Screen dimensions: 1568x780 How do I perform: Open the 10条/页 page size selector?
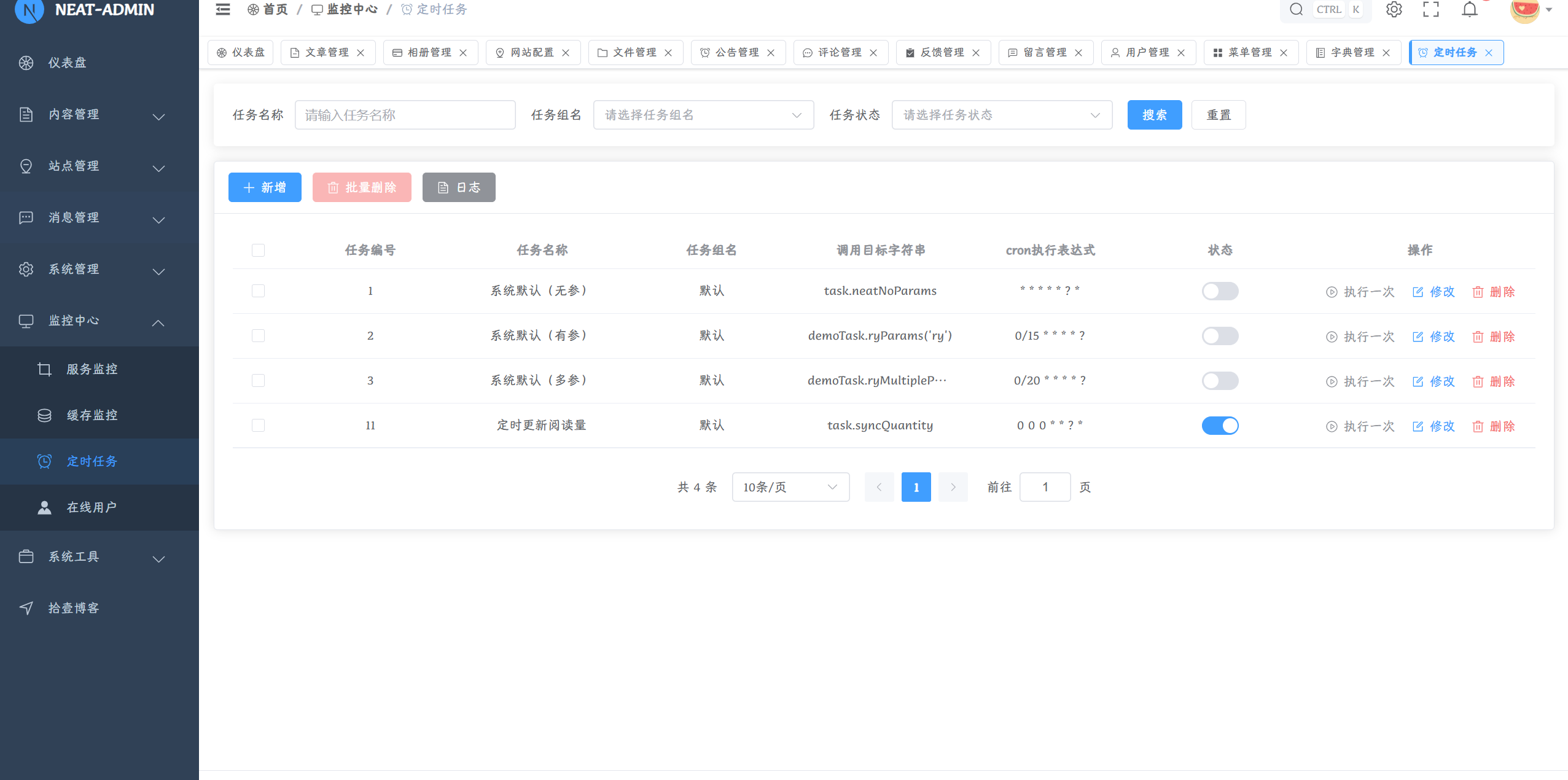pos(790,487)
